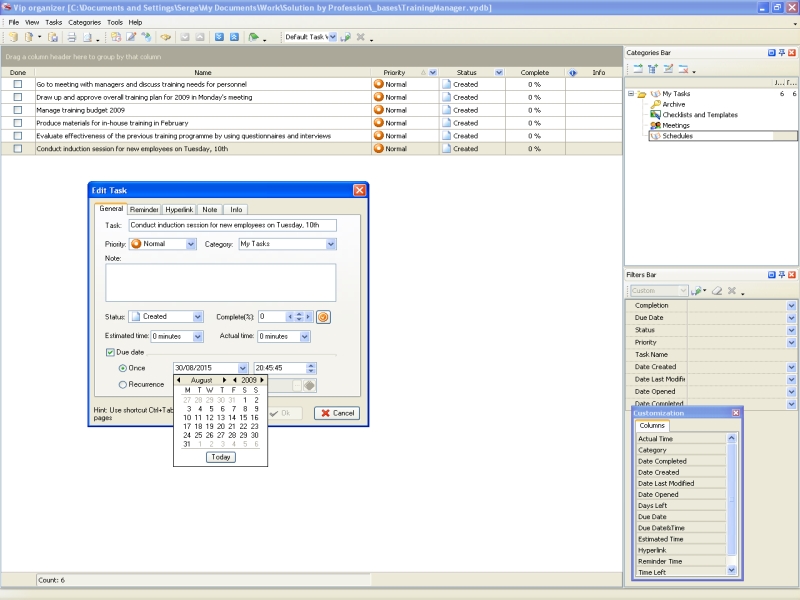
Task: Click the Today button in calendar
Action: click(220, 457)
